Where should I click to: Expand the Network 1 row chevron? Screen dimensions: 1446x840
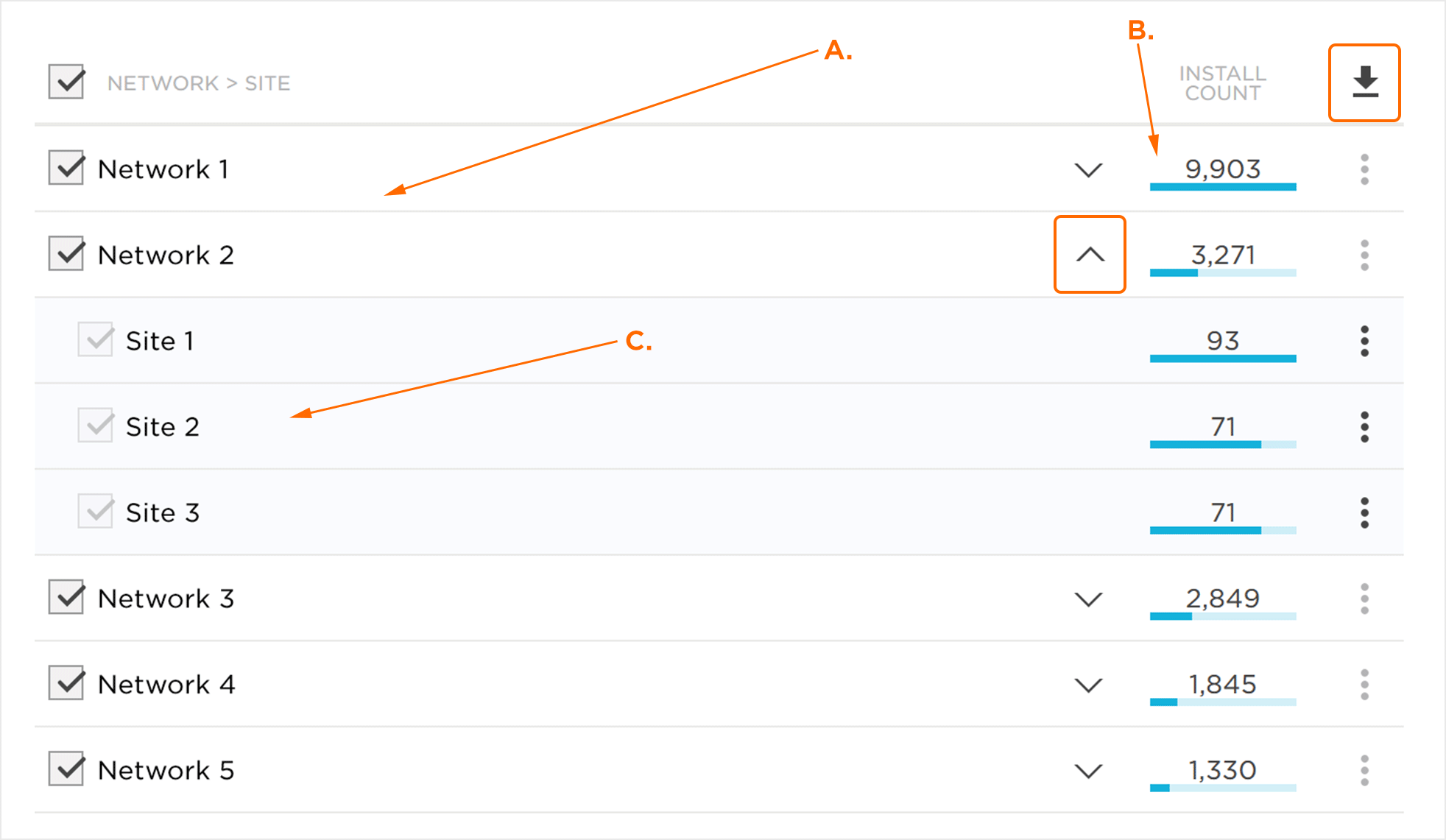pyautogui.click(x=1088, y=170)
